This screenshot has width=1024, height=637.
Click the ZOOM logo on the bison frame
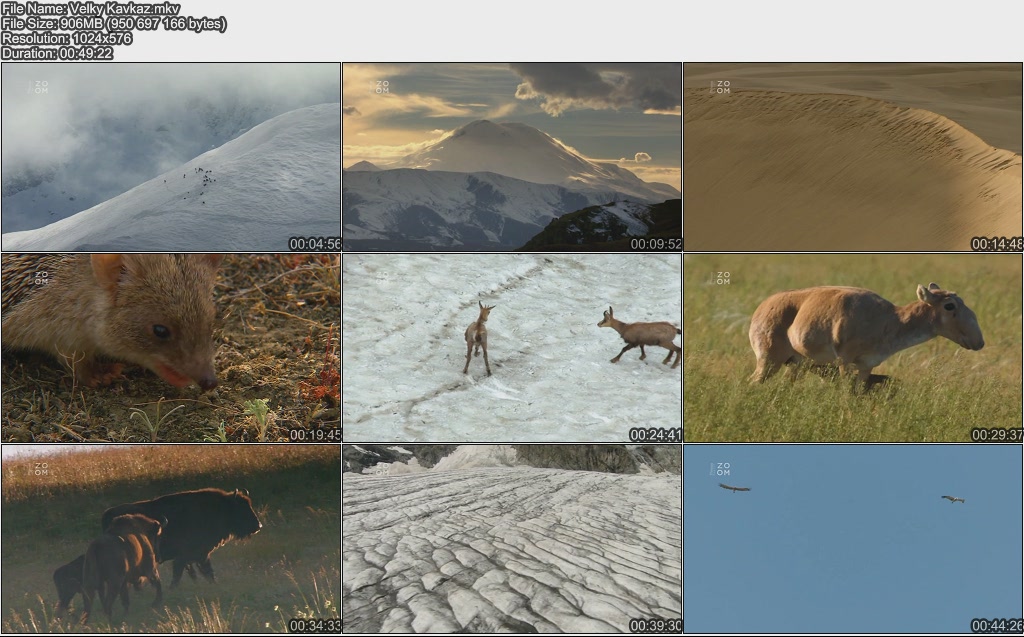(x=40, y=468)
